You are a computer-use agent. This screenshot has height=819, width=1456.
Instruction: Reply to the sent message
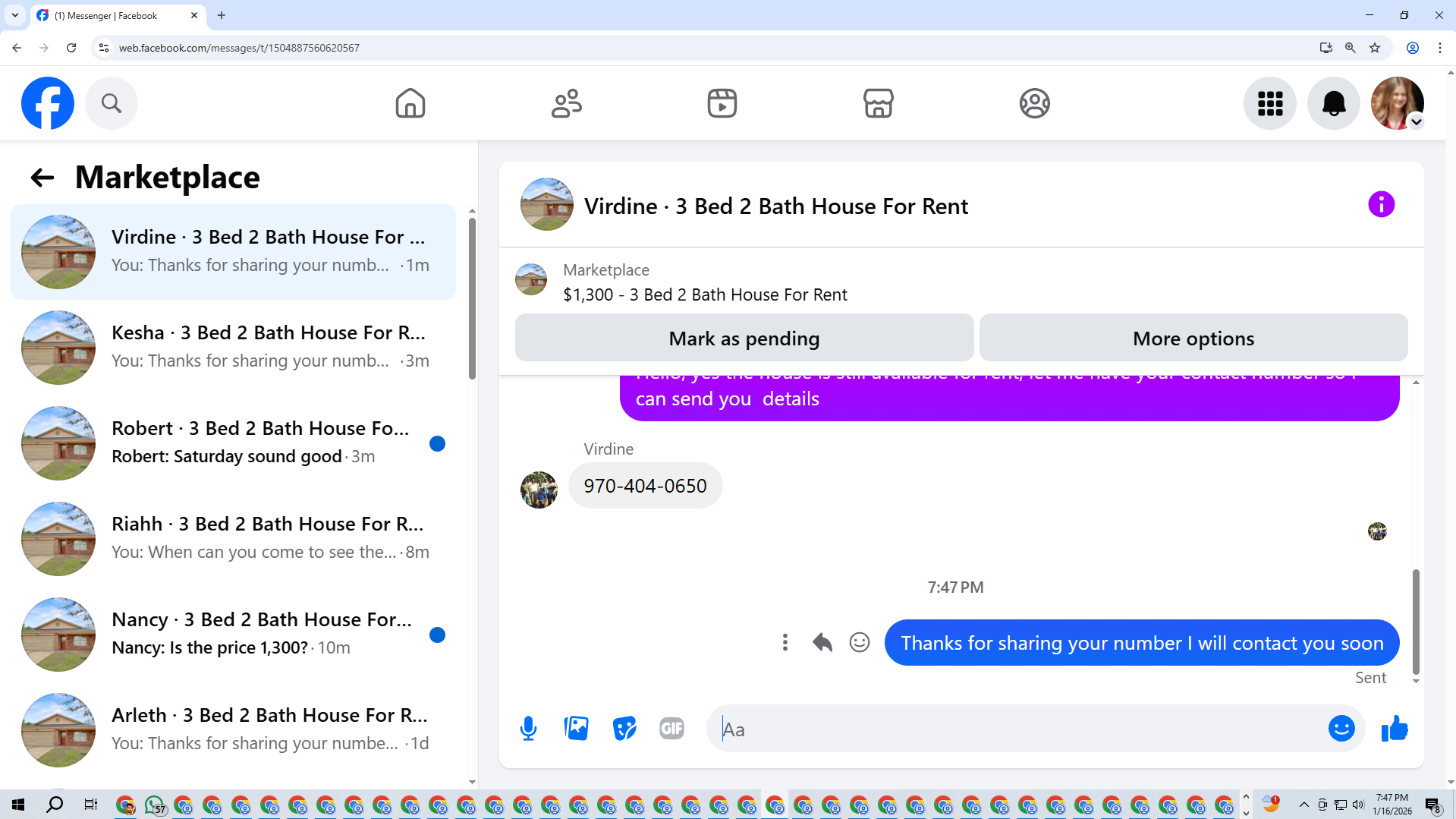pyautogui.click(x=822, y=643)
